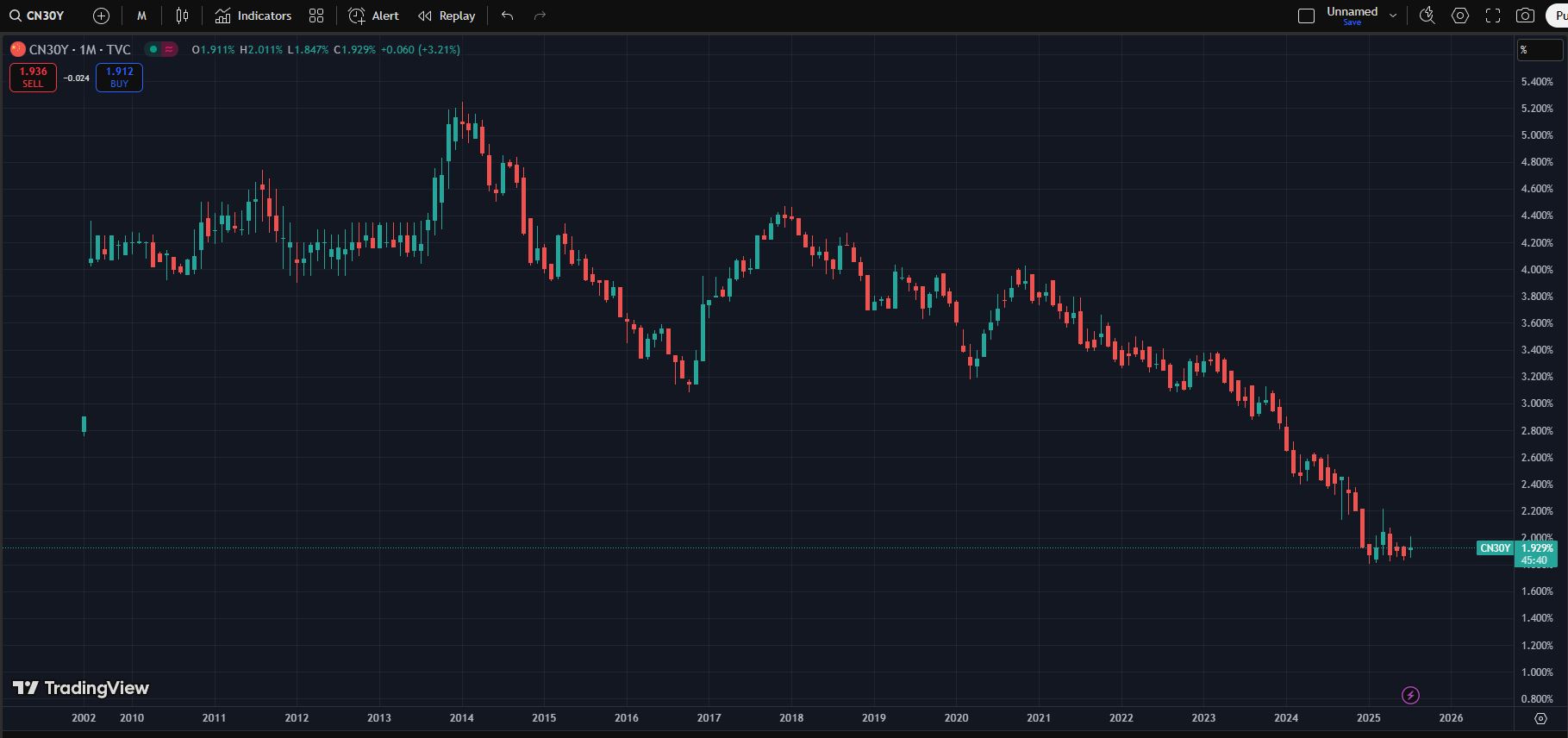
Task: Click the green market status dot in the legend
Action: [153, 49]
